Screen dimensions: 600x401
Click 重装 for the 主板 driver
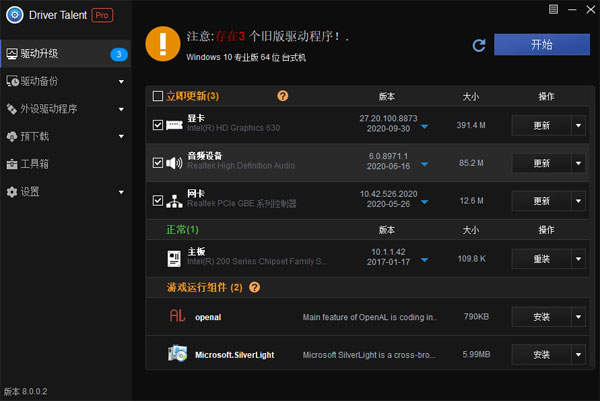[x=541, y=259]
